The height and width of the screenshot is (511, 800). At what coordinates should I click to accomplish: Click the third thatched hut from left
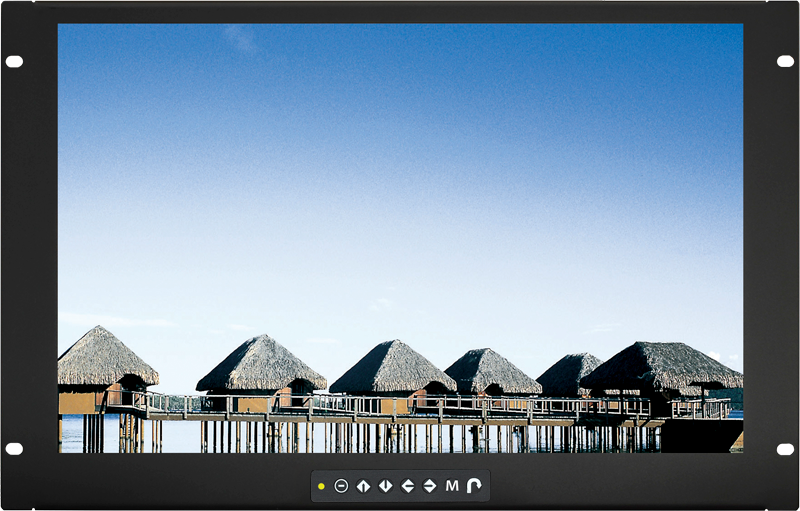392,368
